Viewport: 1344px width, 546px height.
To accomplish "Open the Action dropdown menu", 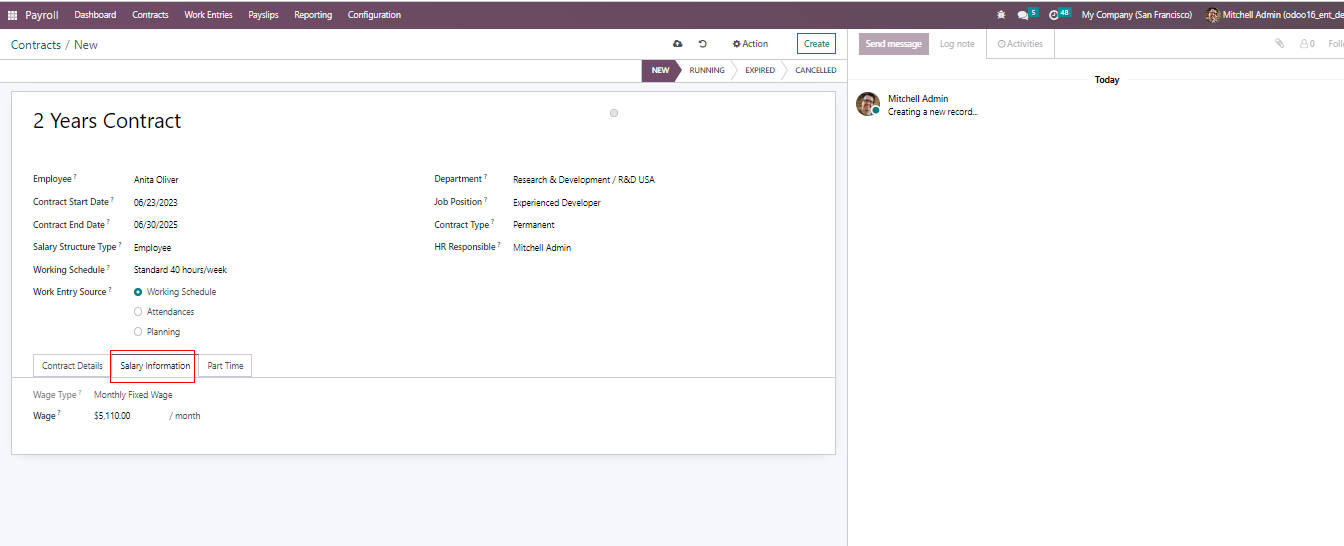I will [750, 44].
